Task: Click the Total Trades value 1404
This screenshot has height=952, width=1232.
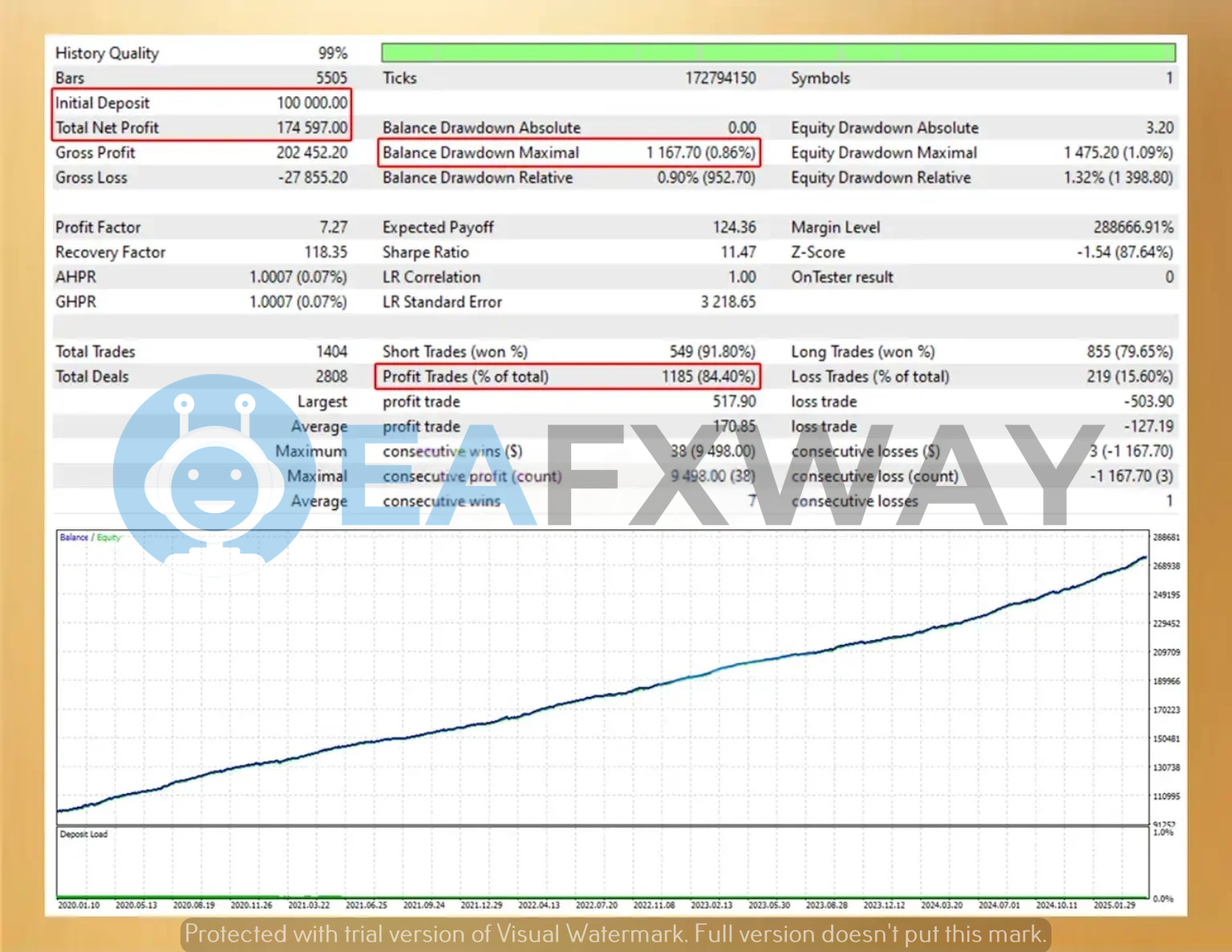Action: click(x=331, y=351)
